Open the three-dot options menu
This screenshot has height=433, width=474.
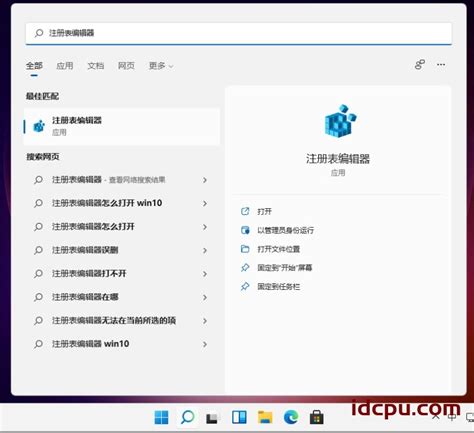(x=441, y=64)
